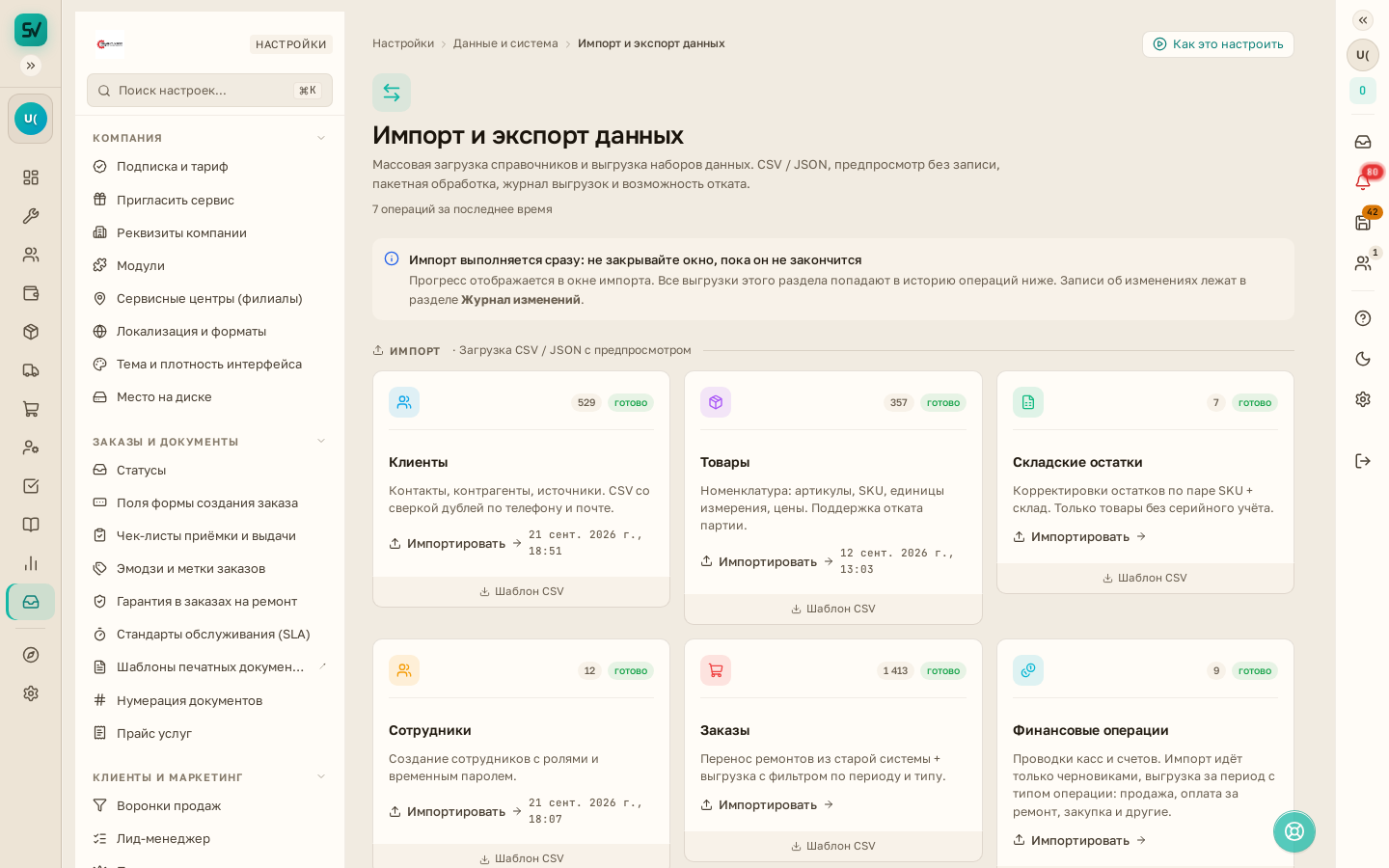Open Модули settings page
Viewport: 1389px width, 868px height.
(209, 265)
